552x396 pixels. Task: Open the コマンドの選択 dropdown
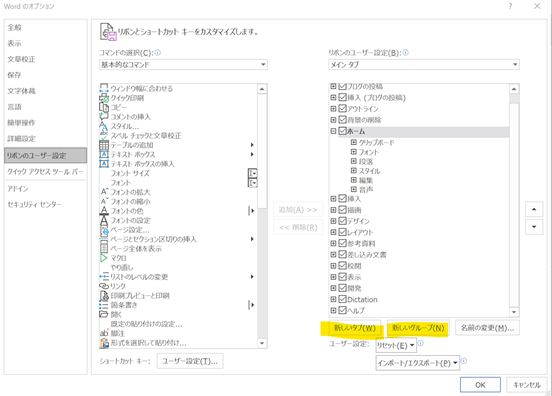(183, 64)
